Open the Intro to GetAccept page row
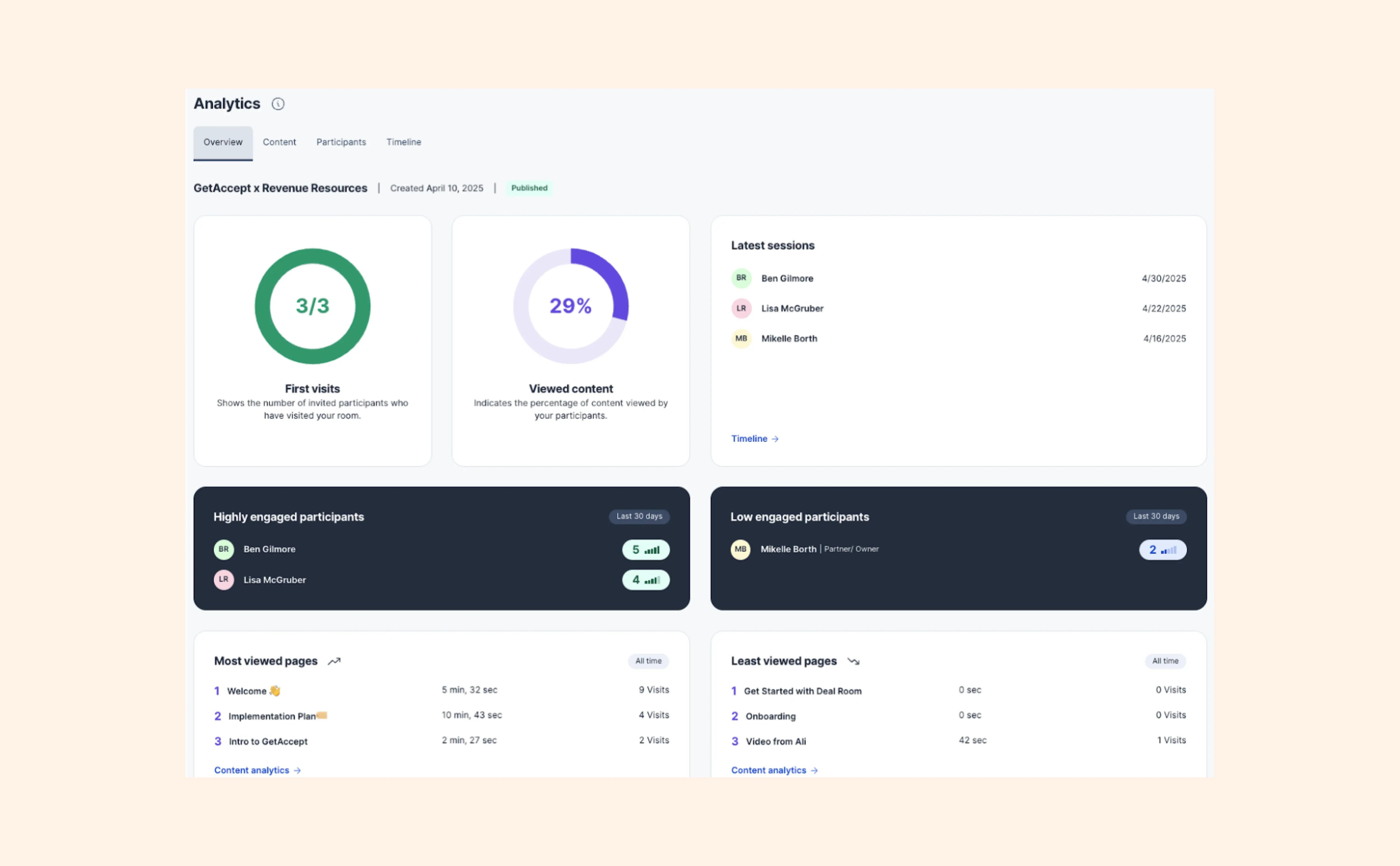This screenshot has width=1400, height=866. pyautogui.click(x=442, y=741)
